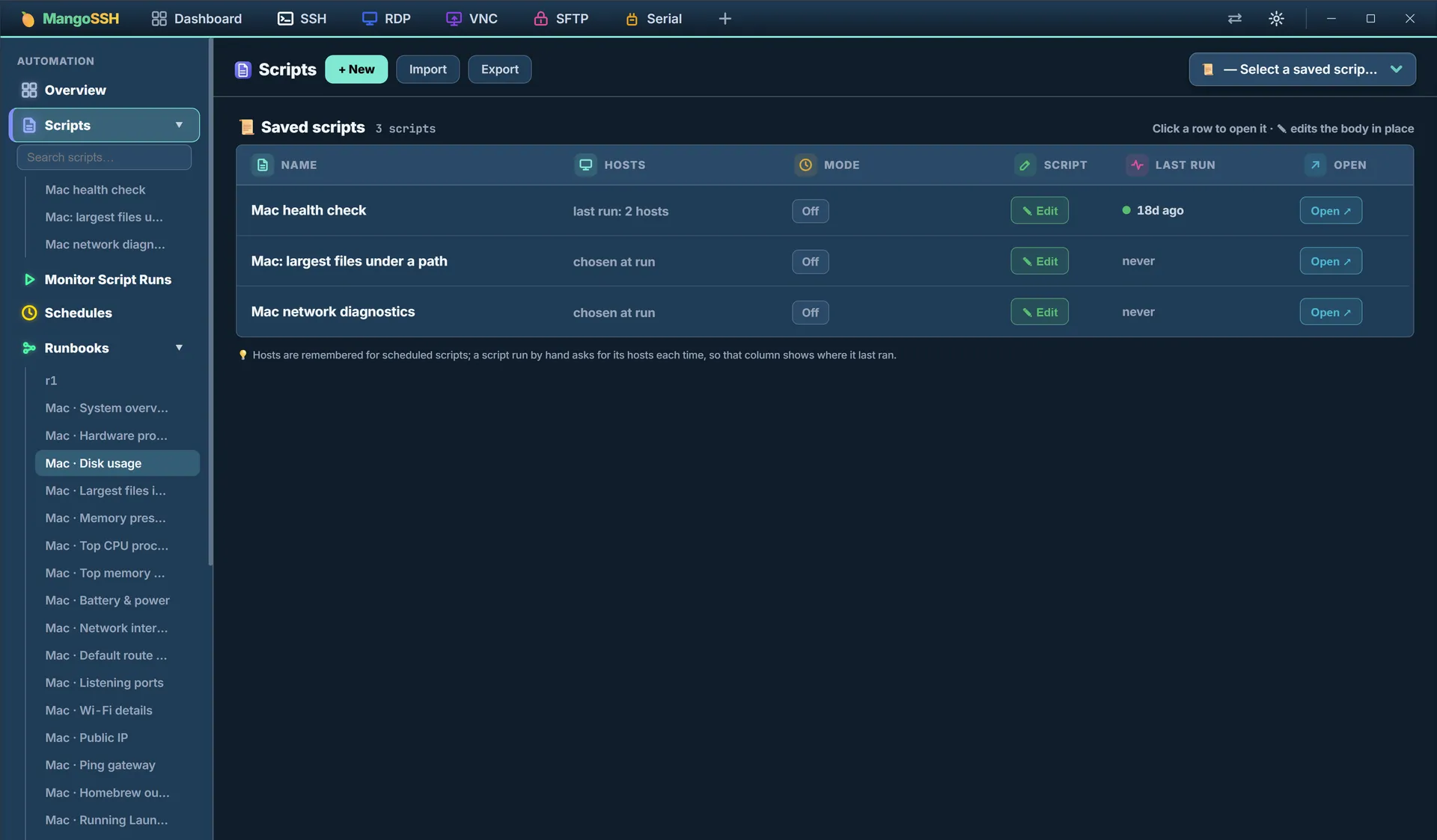This screenshot has height=840, width=1437.
Task: Click the Overview grid icon in sidebar
Action: tap(29, 91)
